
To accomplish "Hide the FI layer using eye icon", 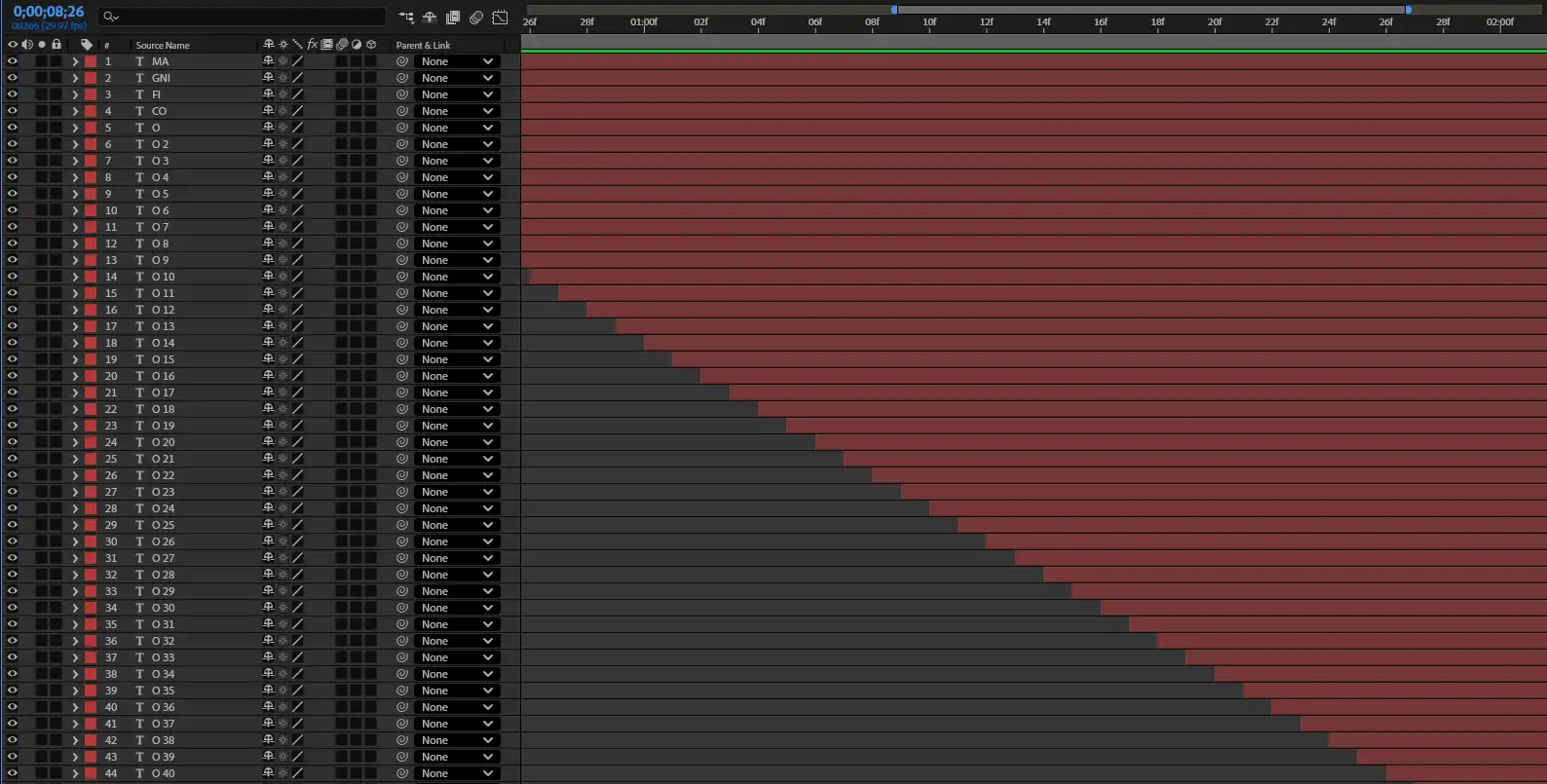I will coord(13,94).
